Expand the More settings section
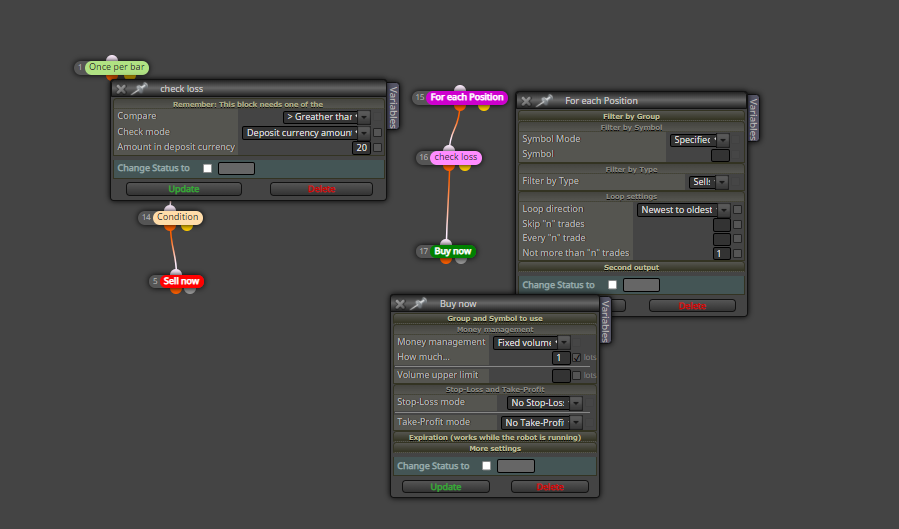 click(x=495, y=449)
